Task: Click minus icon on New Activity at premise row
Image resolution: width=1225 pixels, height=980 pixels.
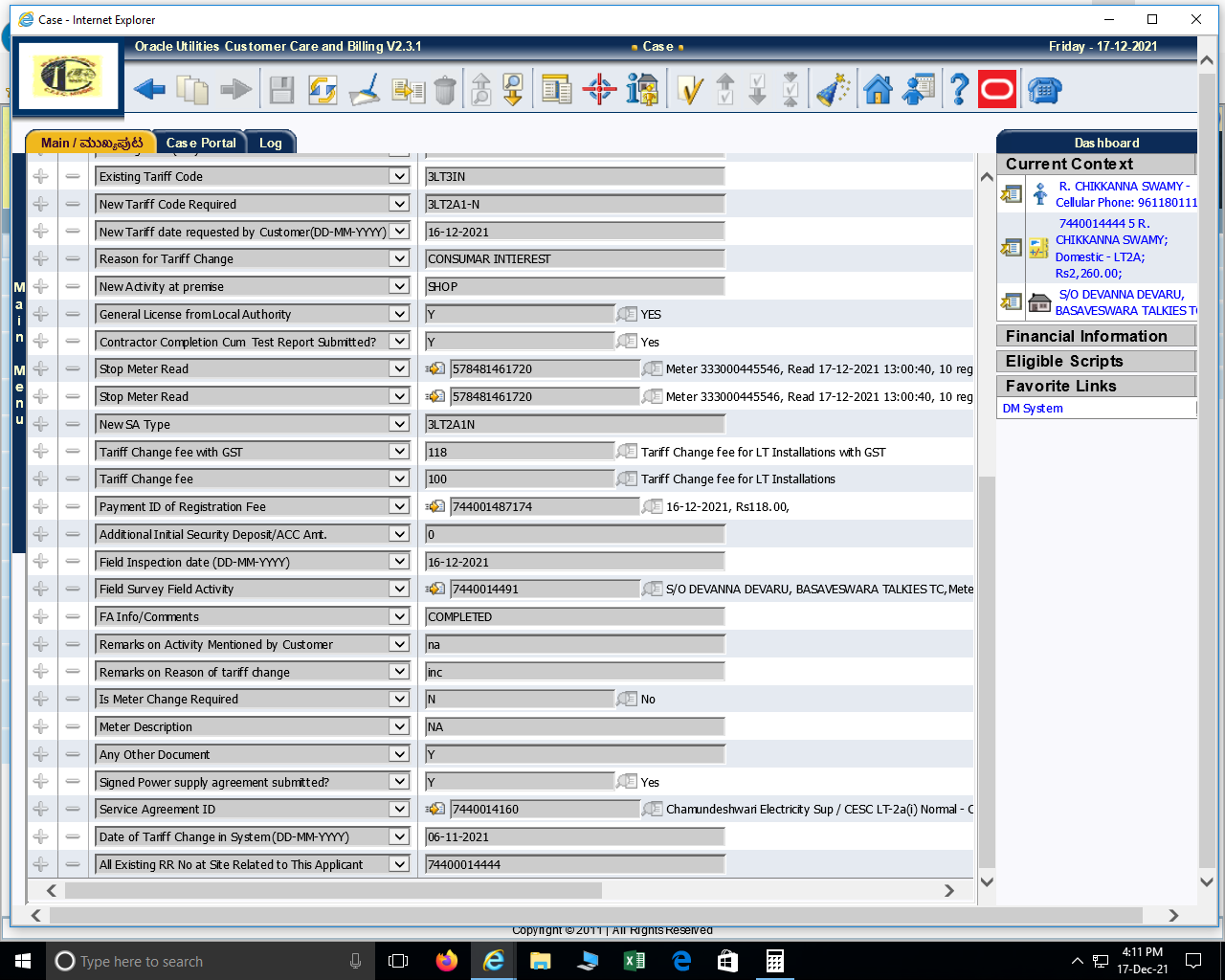Action: [73, 286]
